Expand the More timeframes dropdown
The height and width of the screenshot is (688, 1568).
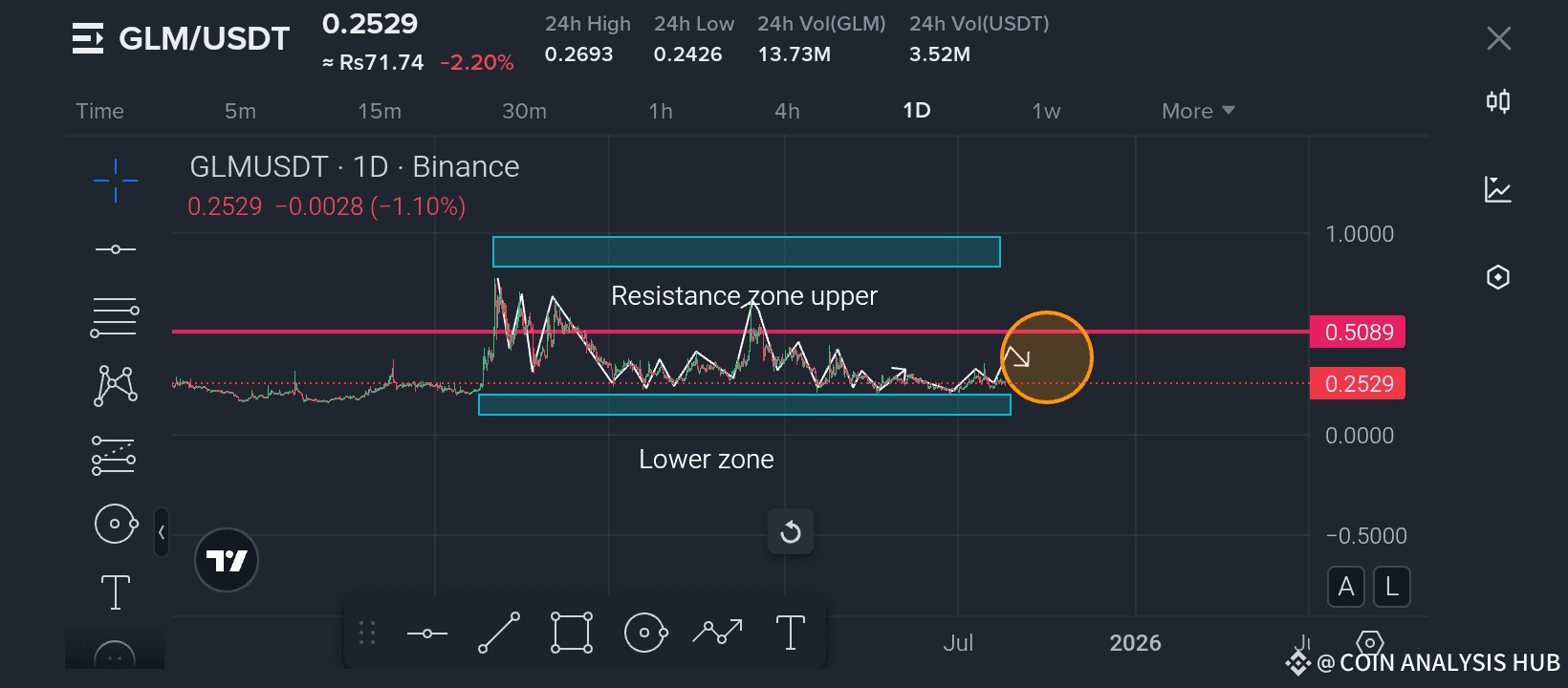click(x=1198, y=111)
